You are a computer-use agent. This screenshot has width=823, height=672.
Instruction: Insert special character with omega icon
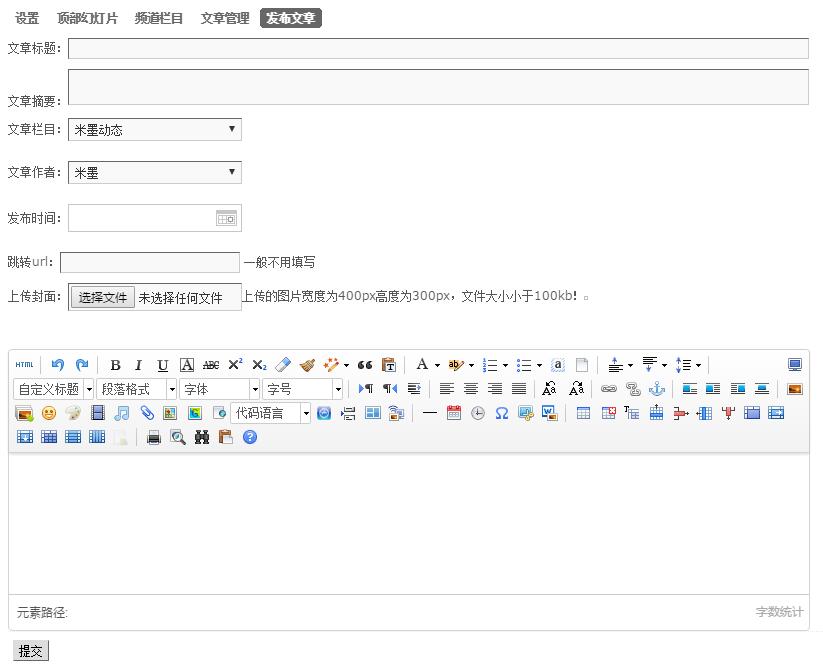coord(502,413)
